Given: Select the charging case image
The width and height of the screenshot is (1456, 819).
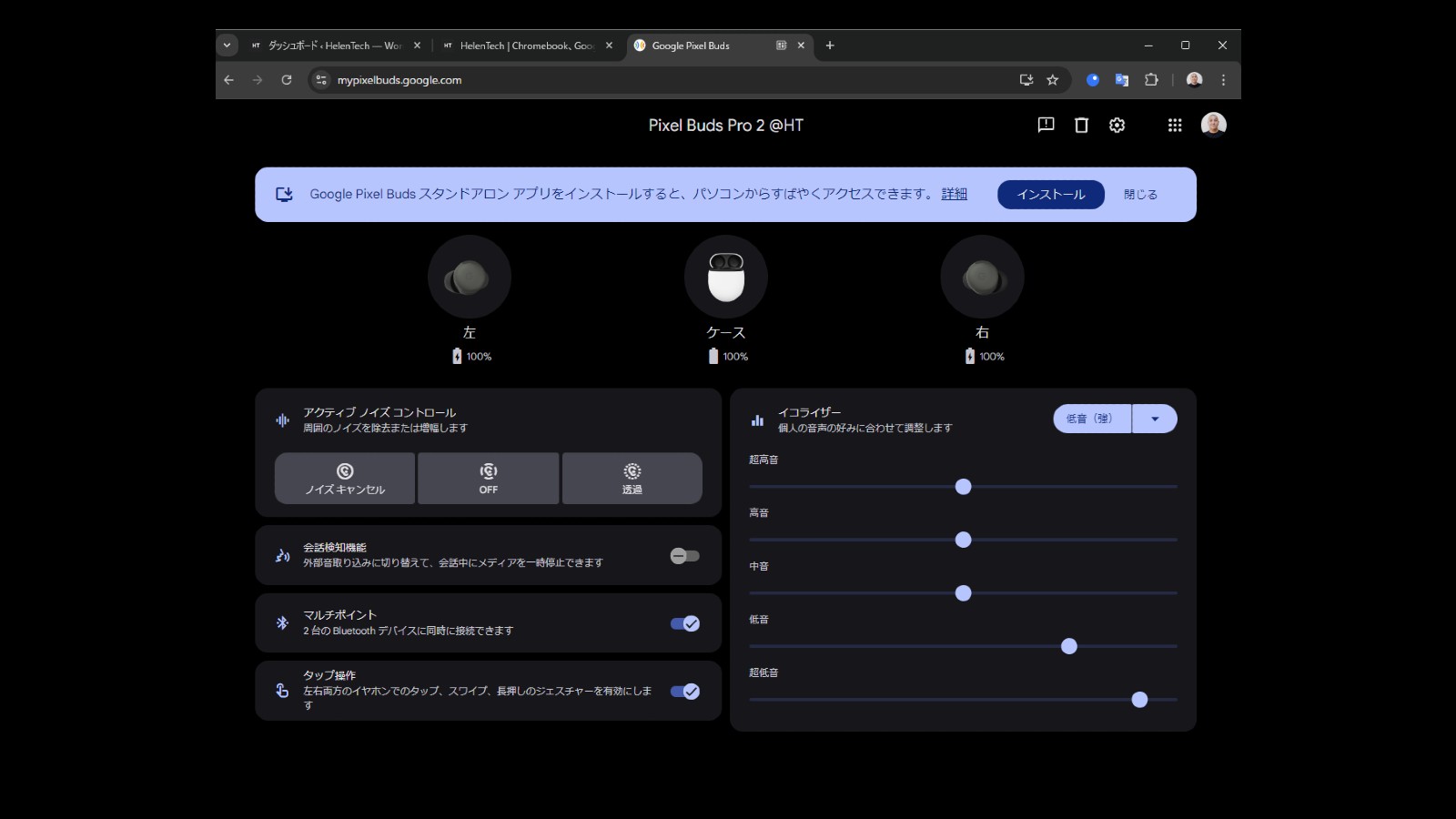Looking at the screenshot, I should click(725, 277).
